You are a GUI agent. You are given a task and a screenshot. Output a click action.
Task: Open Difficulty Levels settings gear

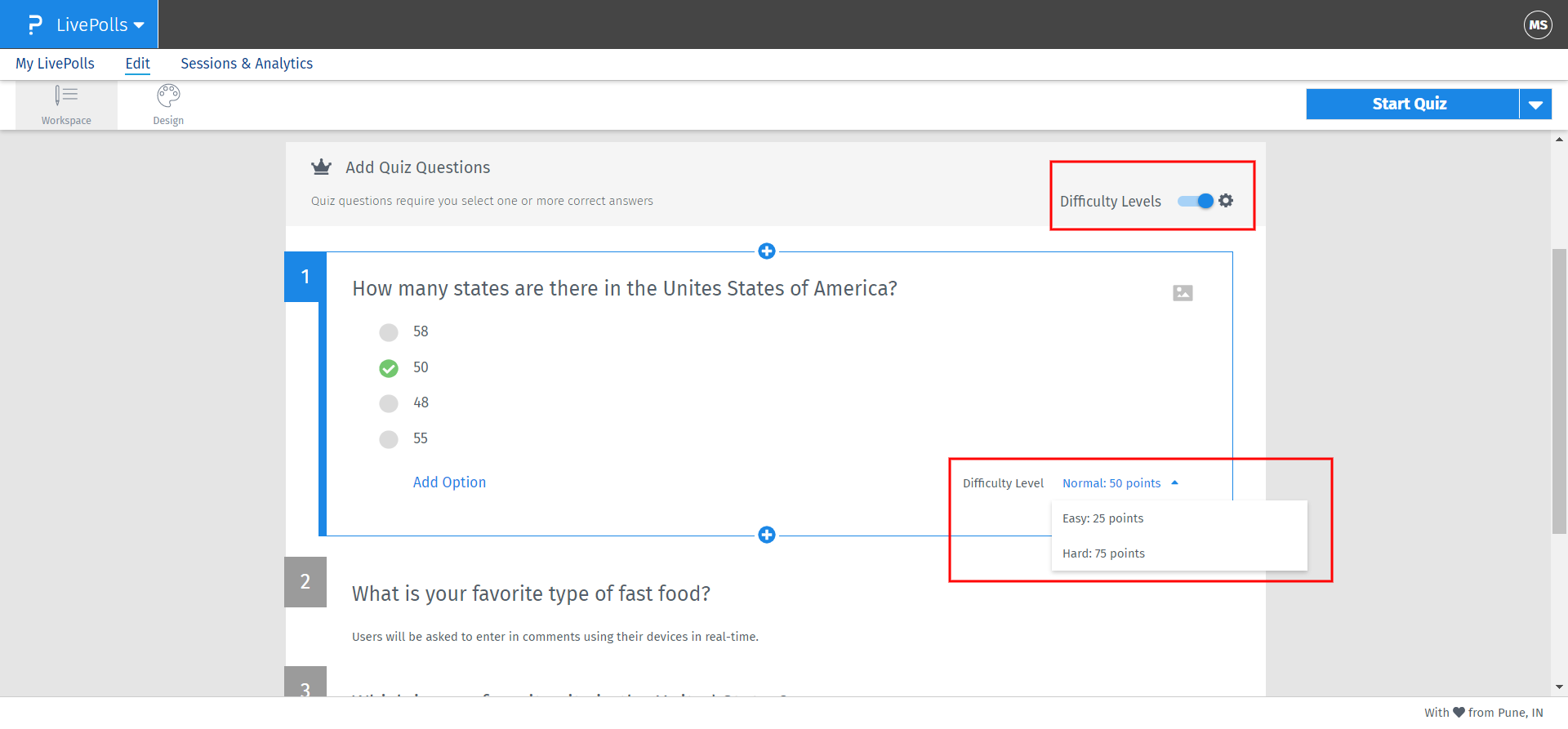pyautogui.click(x=1226, y=201)
